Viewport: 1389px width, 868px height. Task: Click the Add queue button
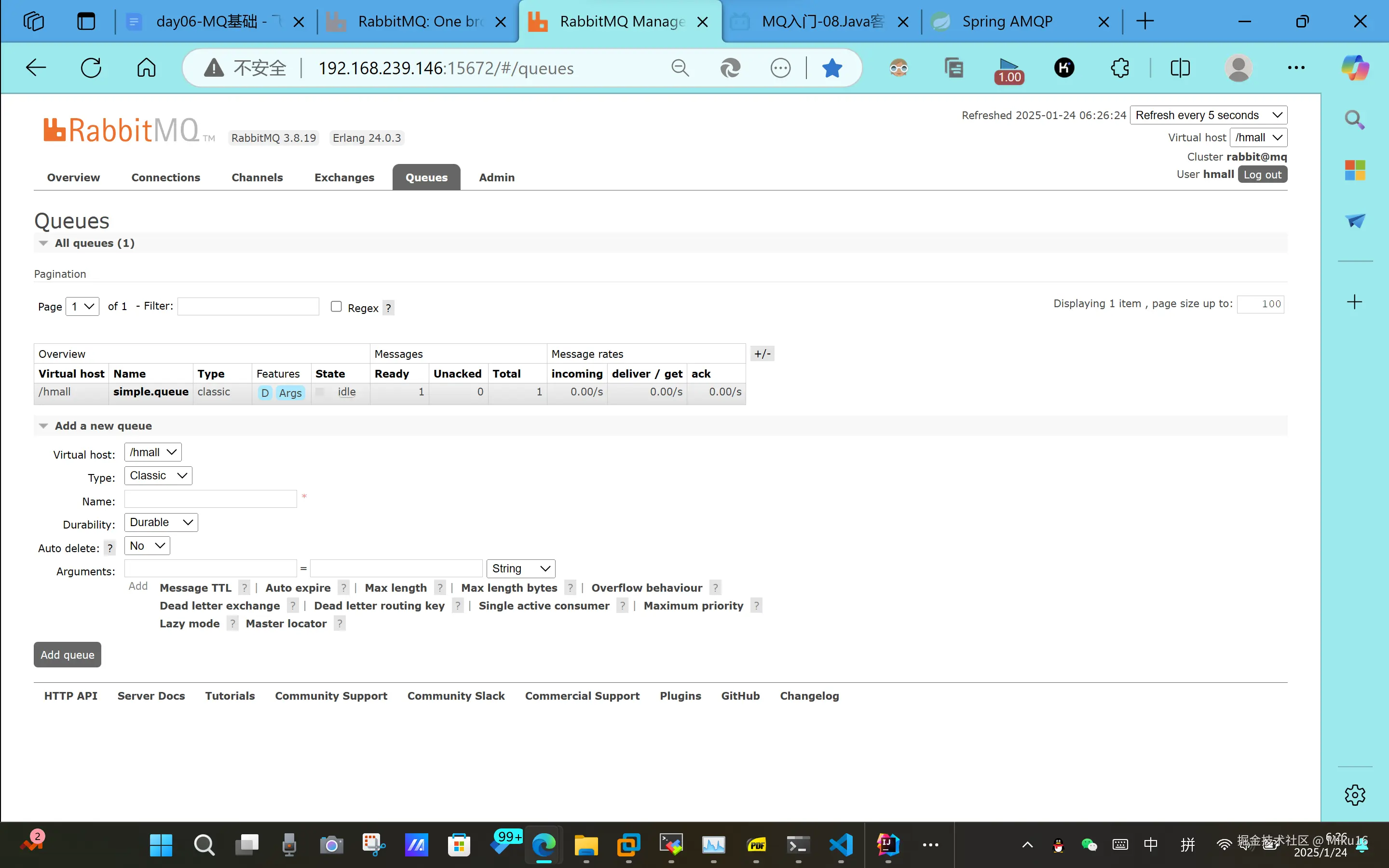pyautogui.click(x=67, y=654)
